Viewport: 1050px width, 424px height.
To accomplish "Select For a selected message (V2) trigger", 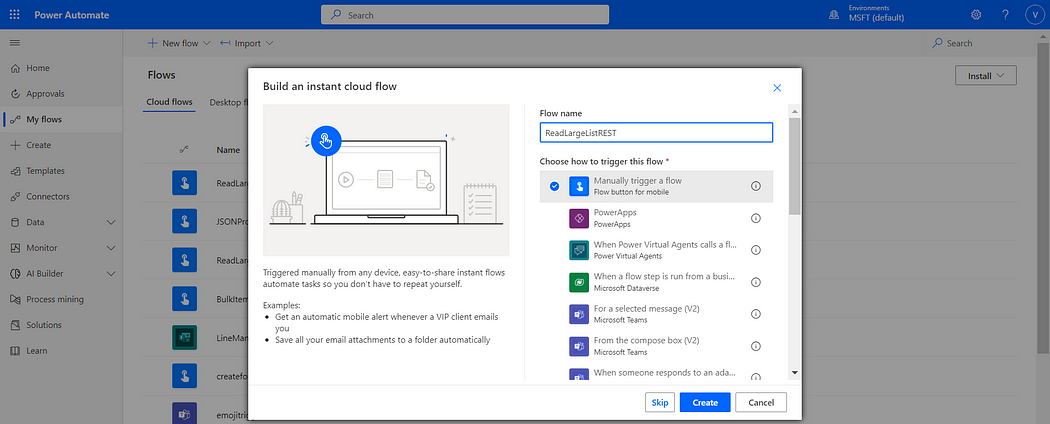I will point(656,314).
